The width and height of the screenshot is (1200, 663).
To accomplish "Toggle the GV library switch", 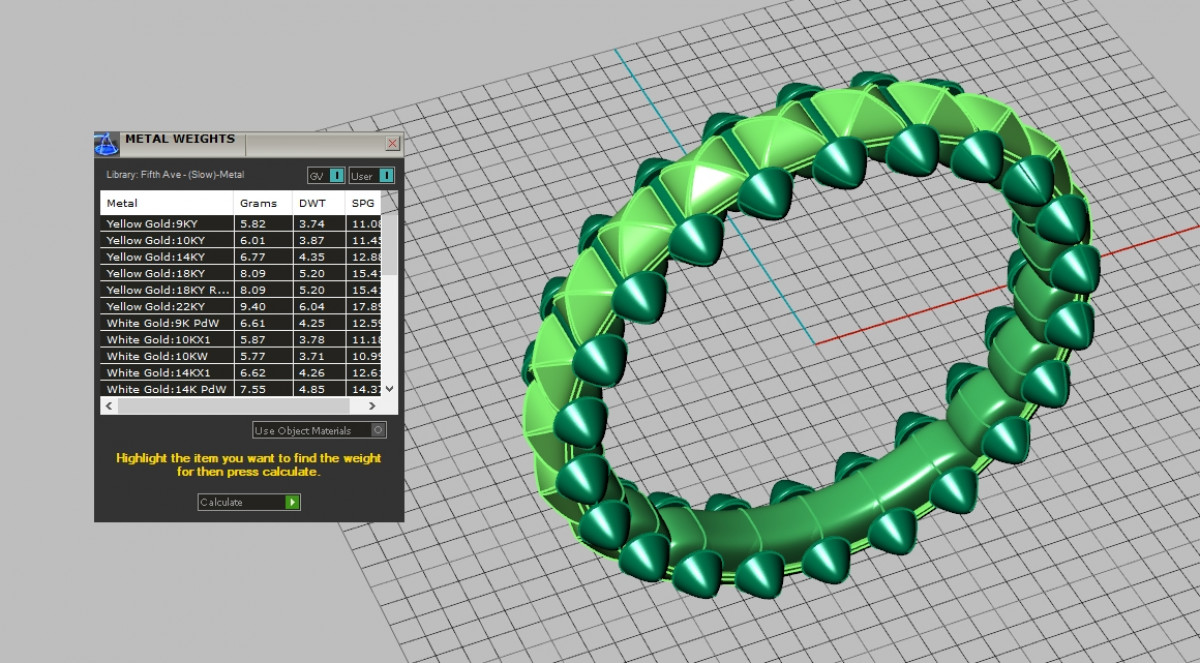I will click(x=336, y=176).
